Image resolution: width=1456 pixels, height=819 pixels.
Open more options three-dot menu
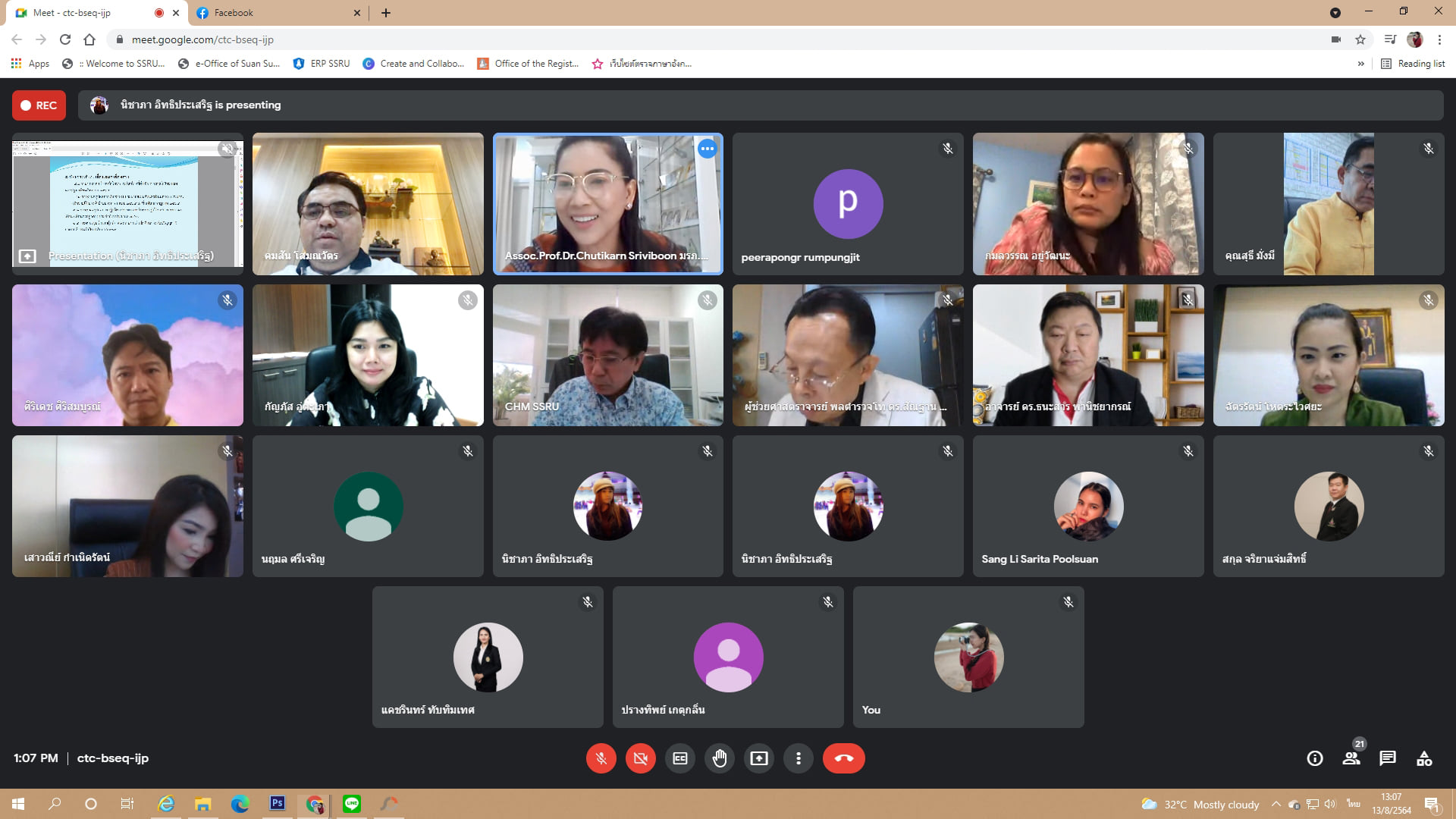[798, 758]
